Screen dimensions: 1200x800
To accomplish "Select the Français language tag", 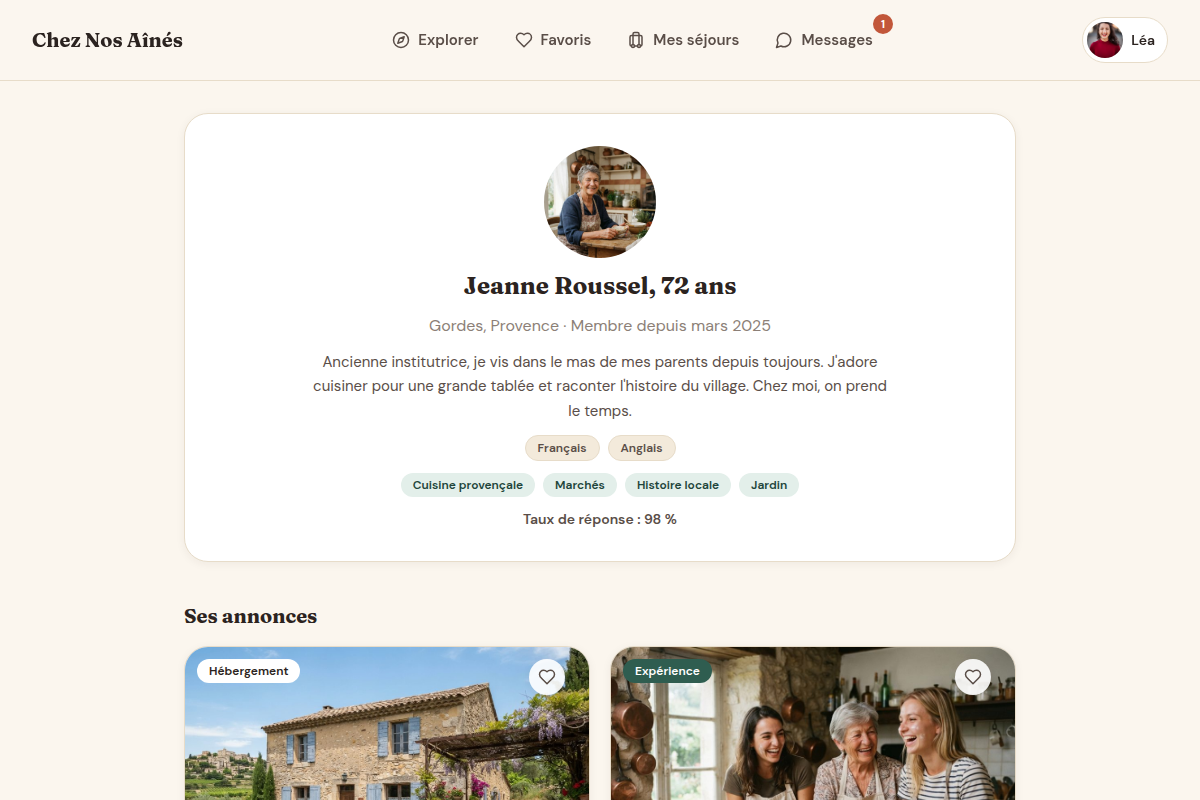I will pyautogui.click(x=562, y=448).
